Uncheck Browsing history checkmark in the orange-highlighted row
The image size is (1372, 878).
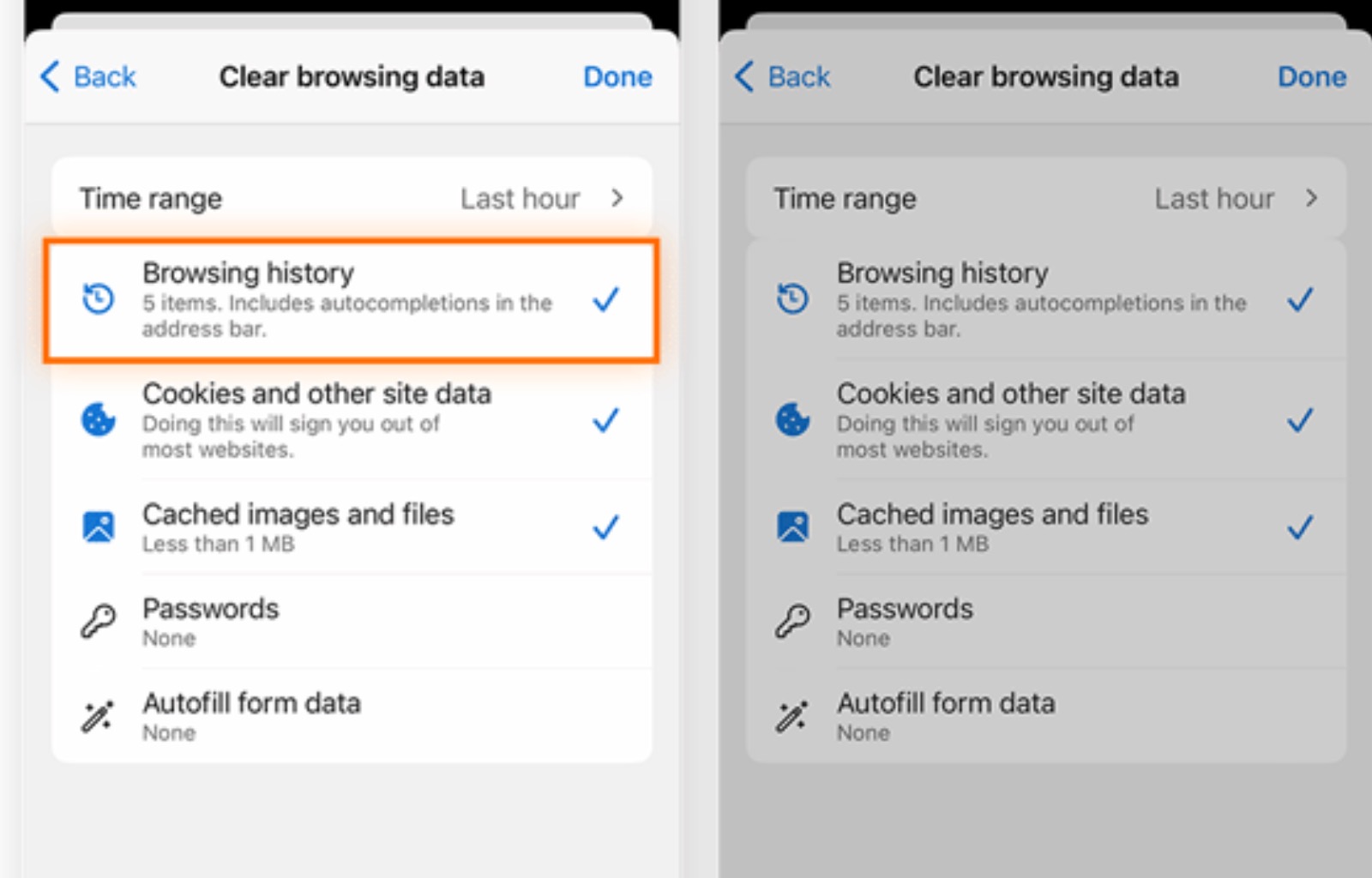point(605,299)
